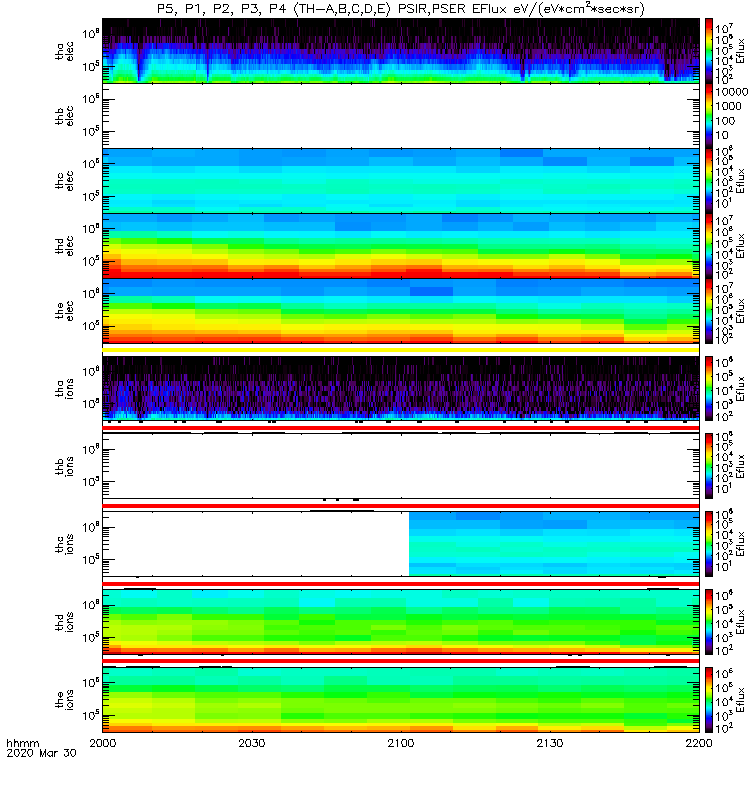Click the 'thc elec' panel label

(64, 181)
